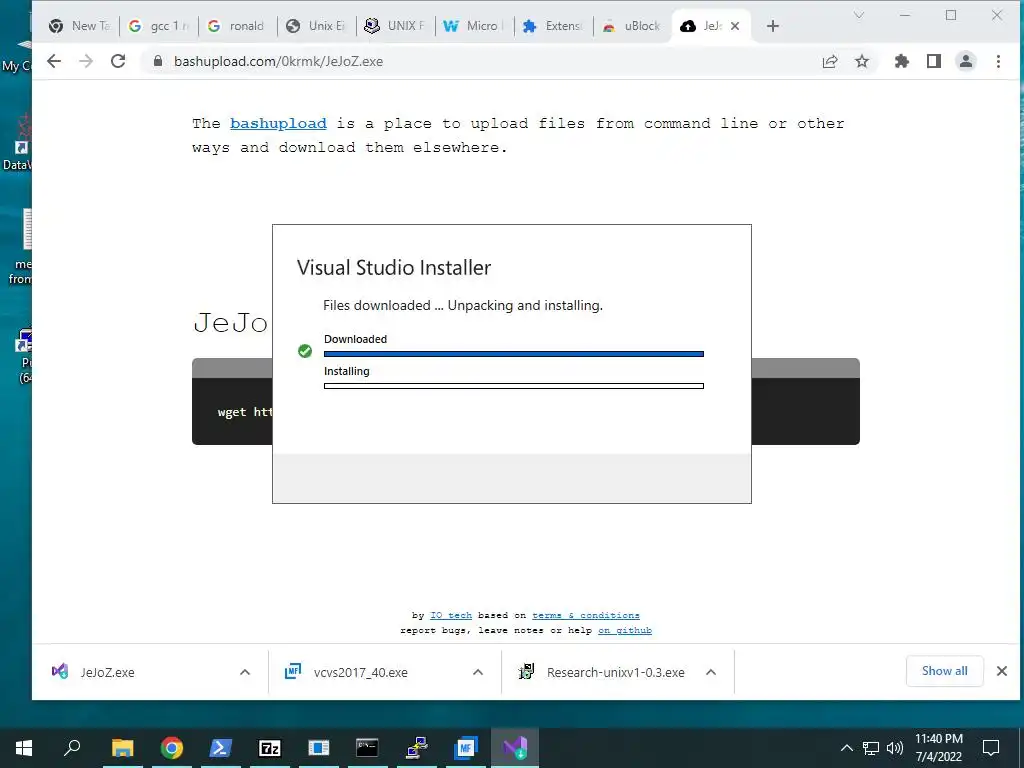Image resolution: width=1024 pixels, height=768 pixels.
Task: Open PuTTY taskbar icon
Action: (x=417, y=748)
